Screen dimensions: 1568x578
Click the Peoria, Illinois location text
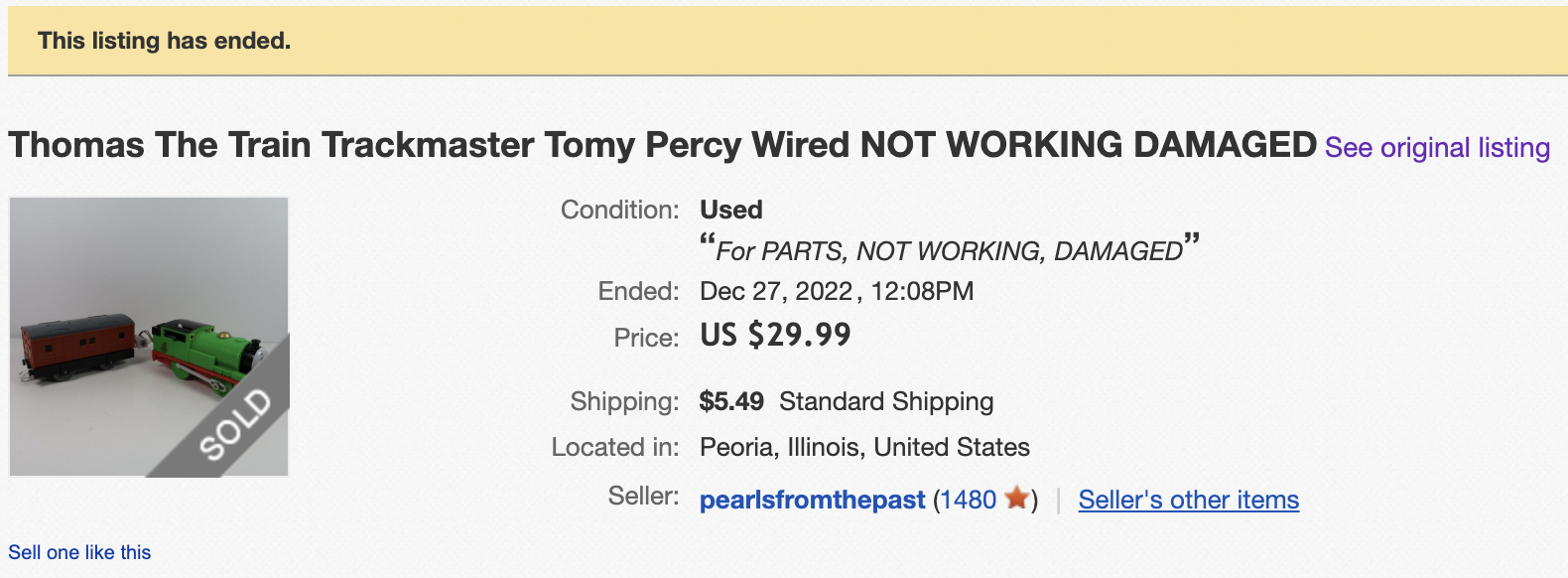tap(864, 447)
